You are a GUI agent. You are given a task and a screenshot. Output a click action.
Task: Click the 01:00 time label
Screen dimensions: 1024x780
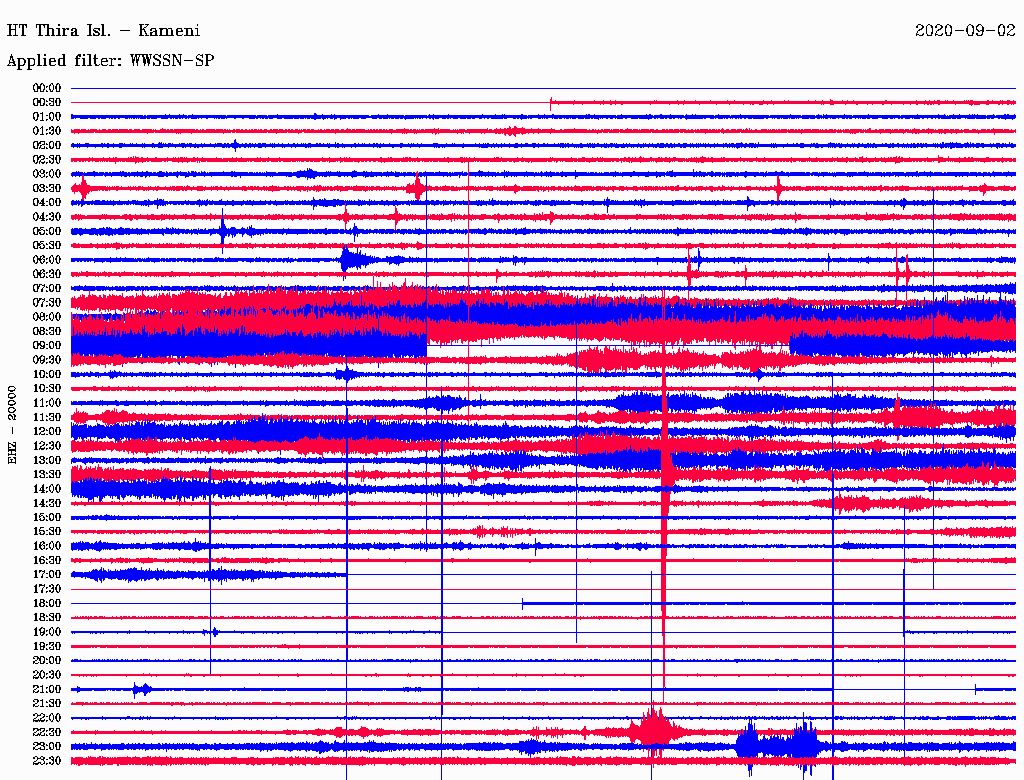click(47, 117)
